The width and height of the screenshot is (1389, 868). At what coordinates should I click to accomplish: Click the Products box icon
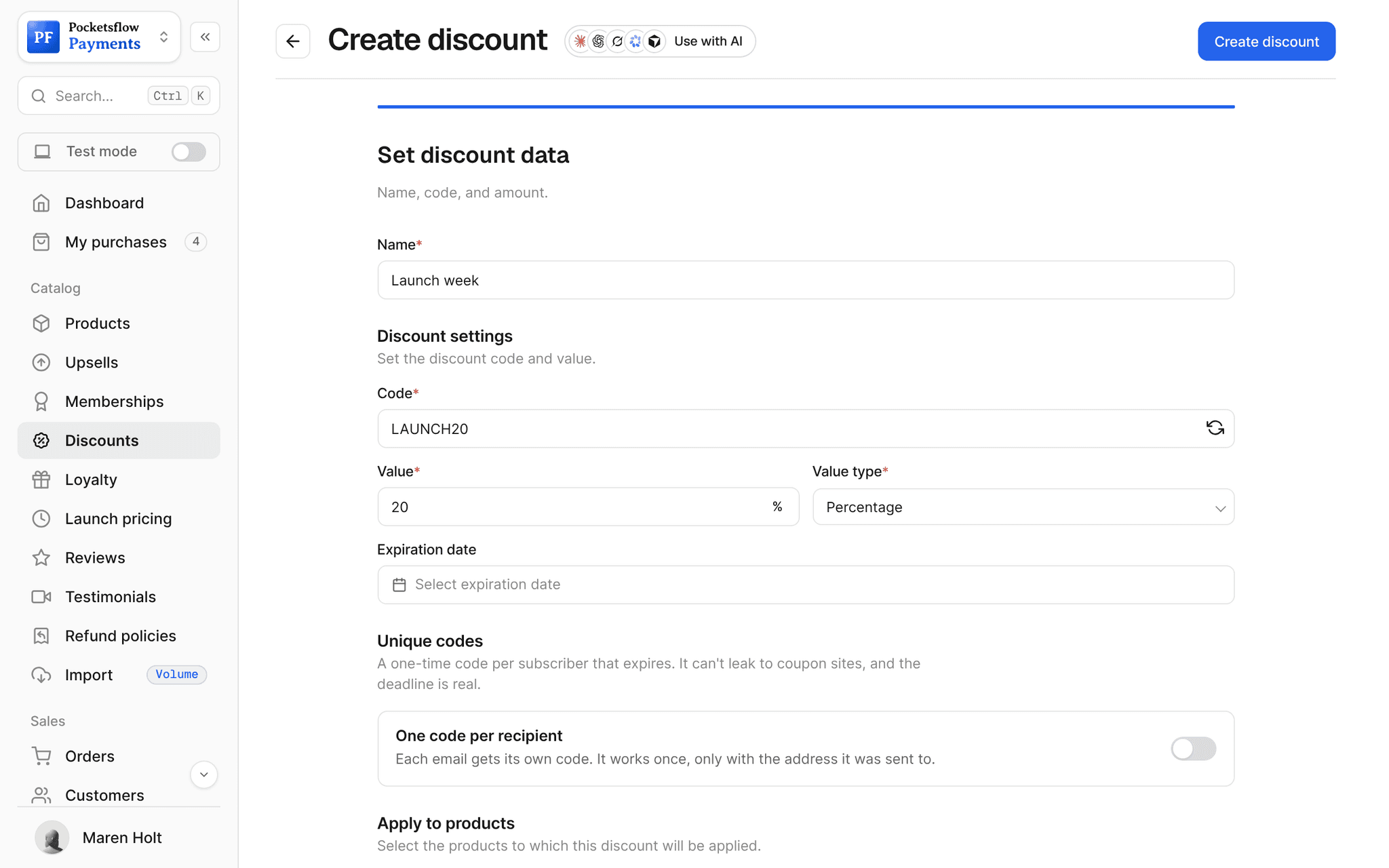pos(41,323)
